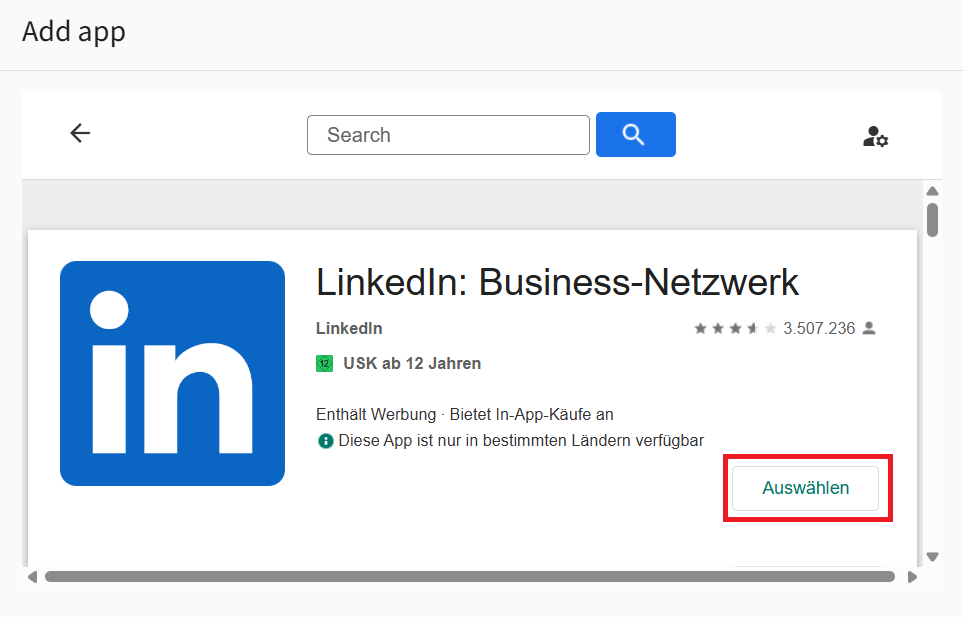Click the horizontal scrollbar left arrow

(x=33, y=577)
